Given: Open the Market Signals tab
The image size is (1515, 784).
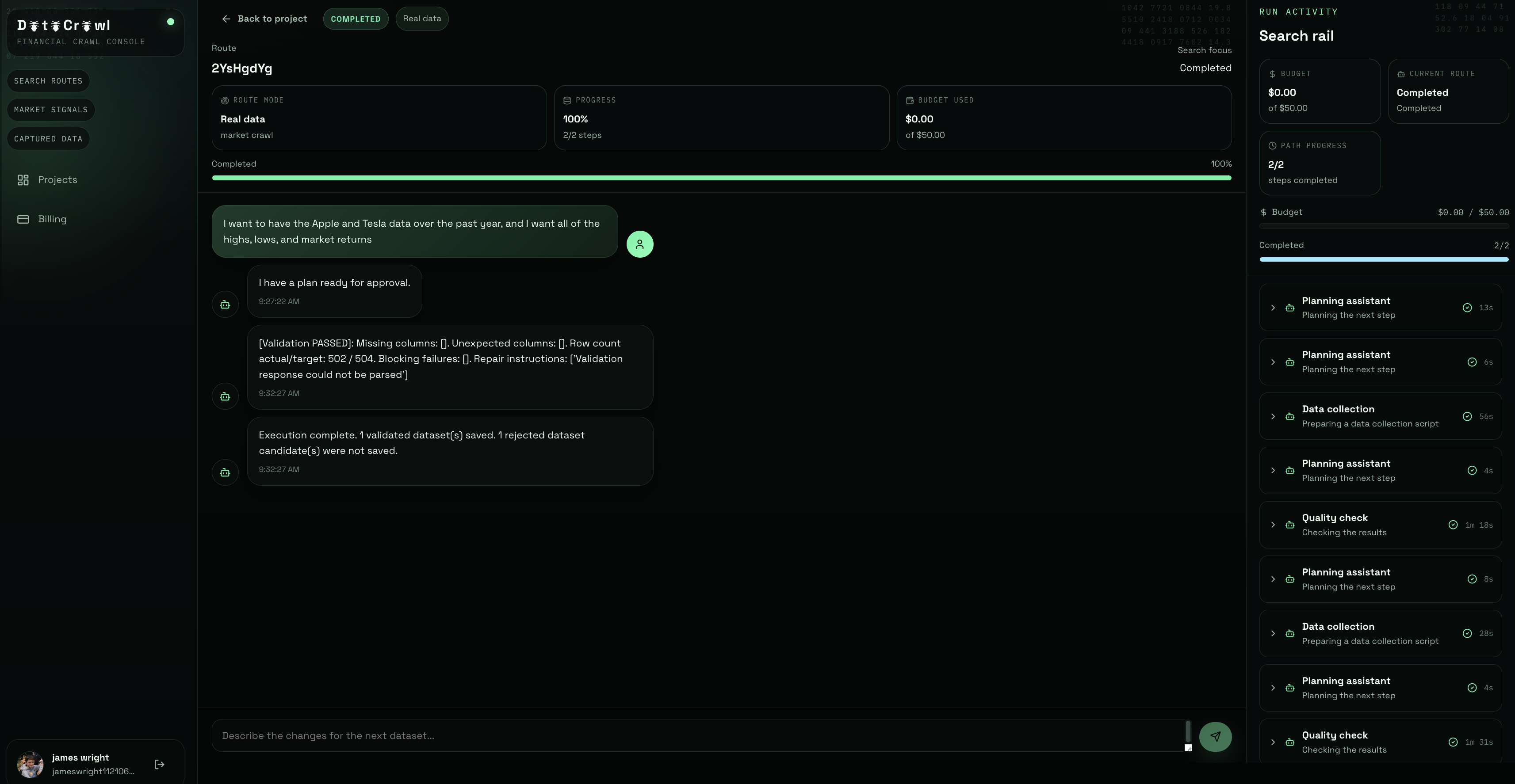Looking at the screenshot, I should coord(50,110).
